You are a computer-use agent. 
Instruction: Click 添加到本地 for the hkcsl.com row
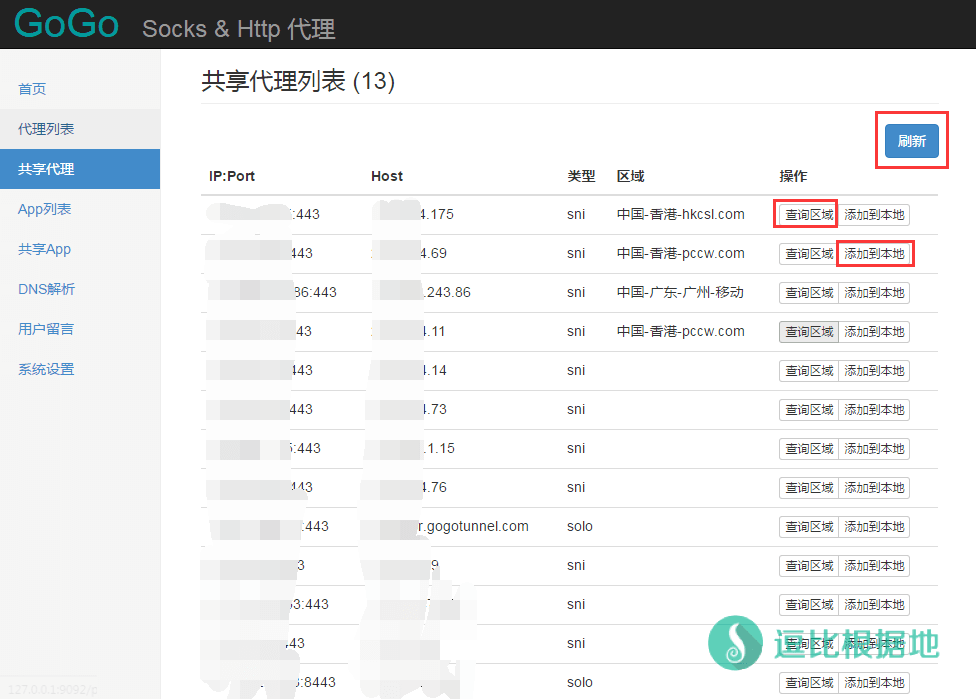874,215
